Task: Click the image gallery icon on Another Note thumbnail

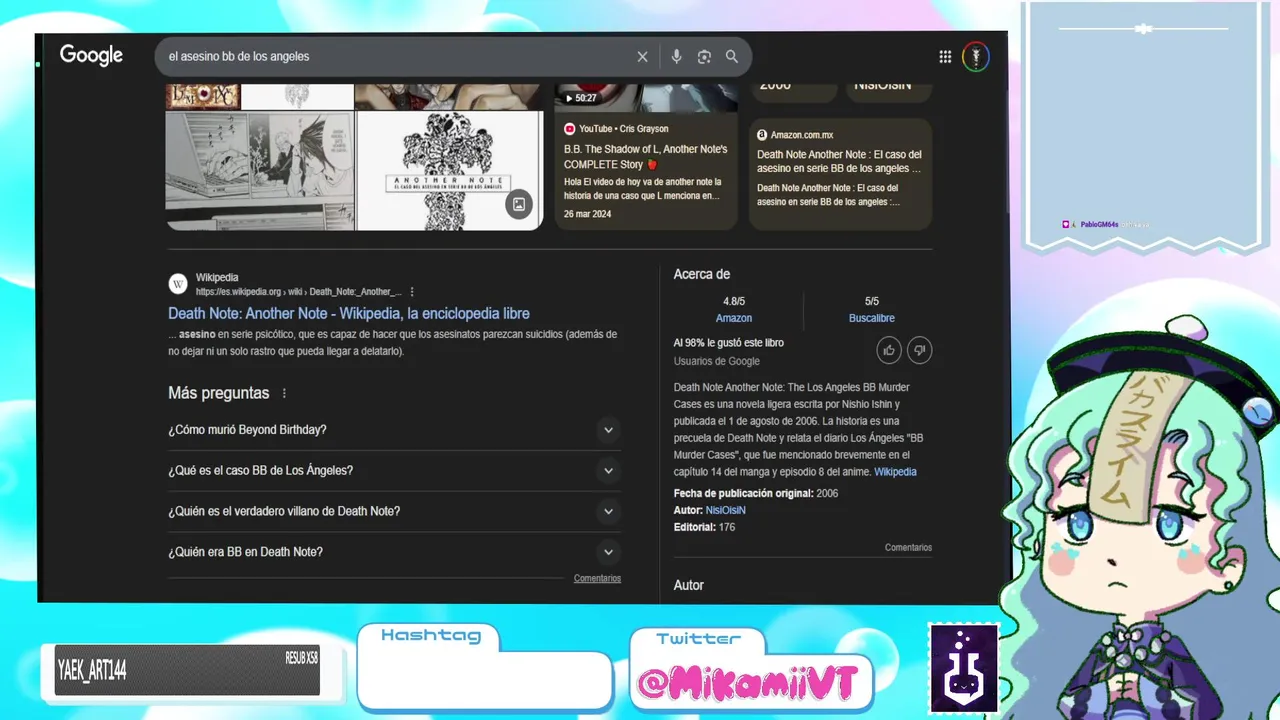Action: pos(519,204)
